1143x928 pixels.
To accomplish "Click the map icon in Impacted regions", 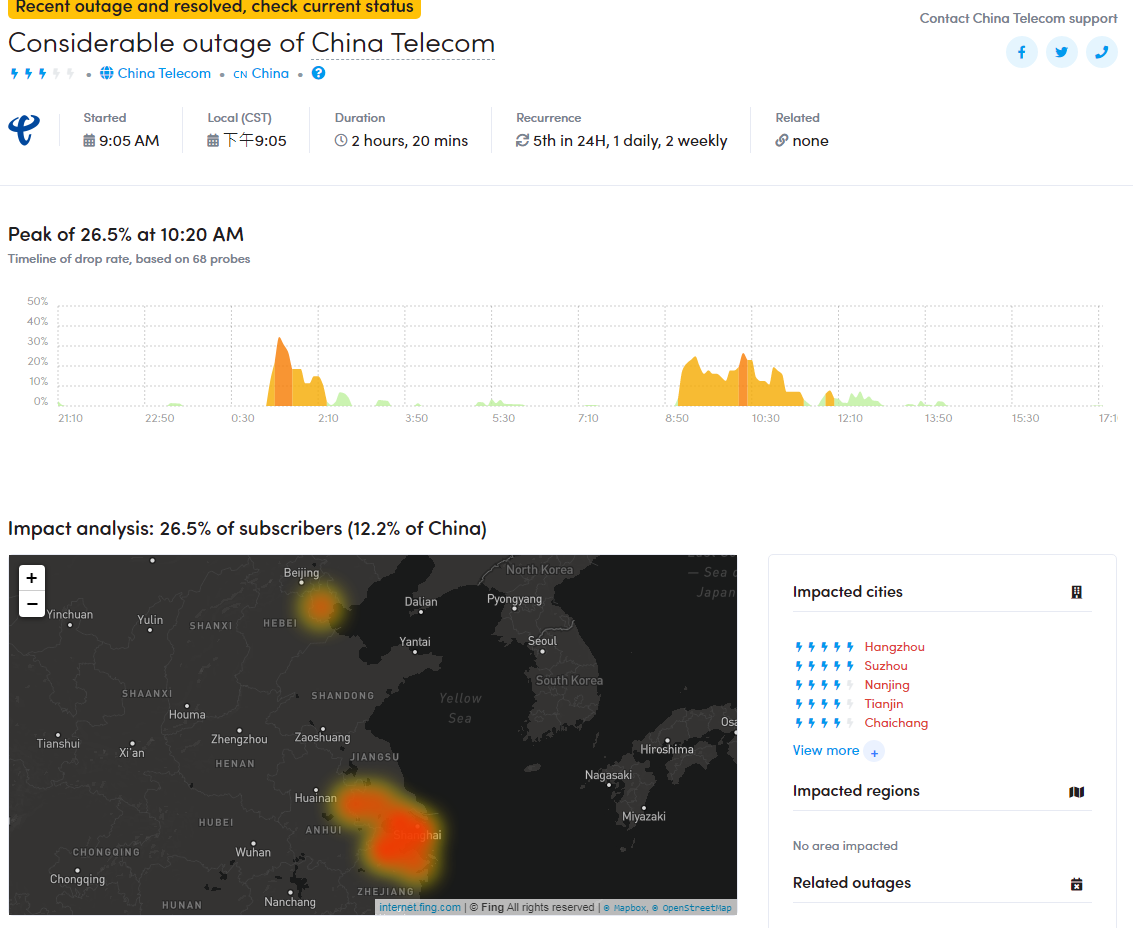I will pyautogui.click(x=1076, y=792).
